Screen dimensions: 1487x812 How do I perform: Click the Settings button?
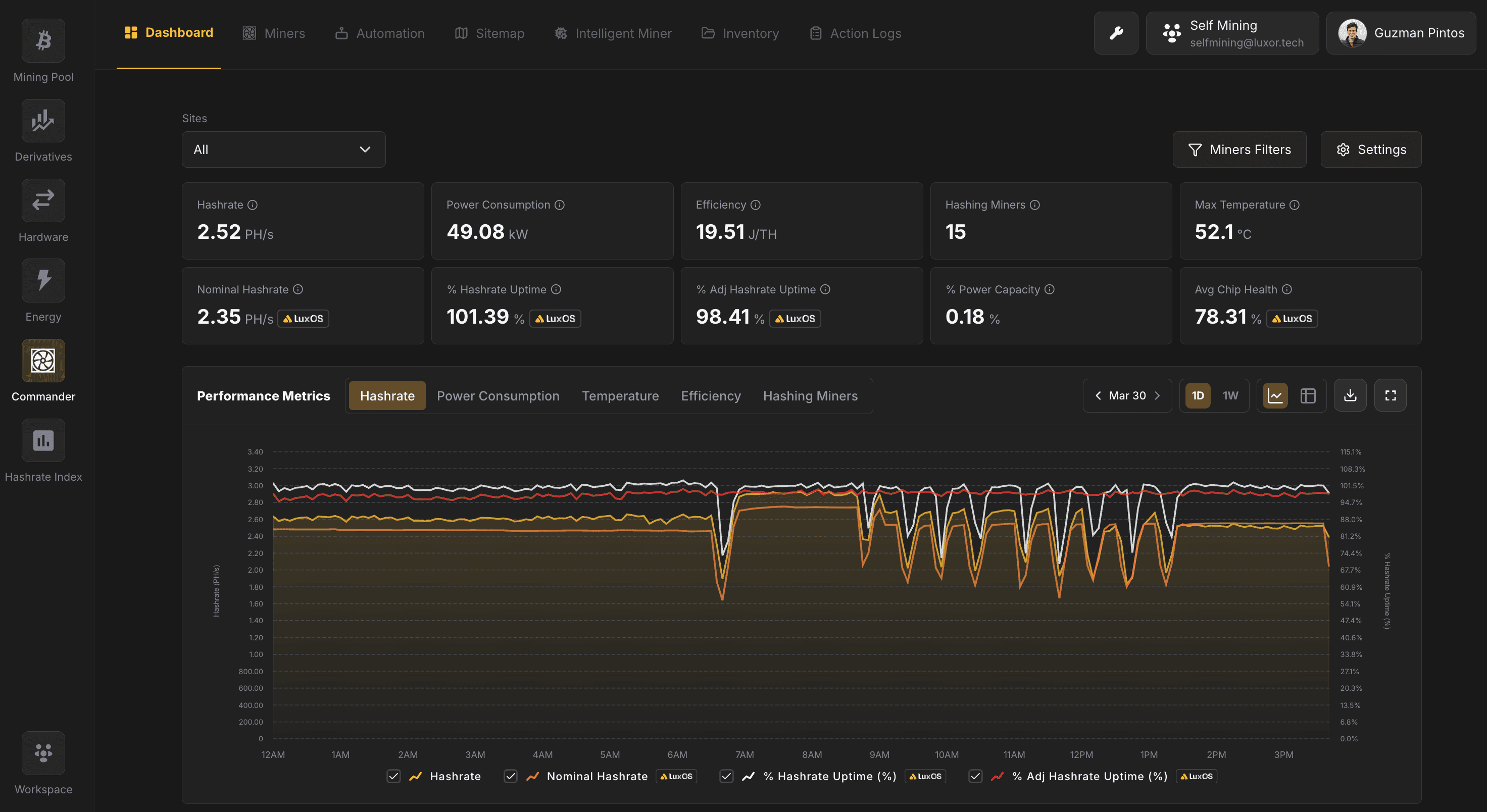(1371, 149)
